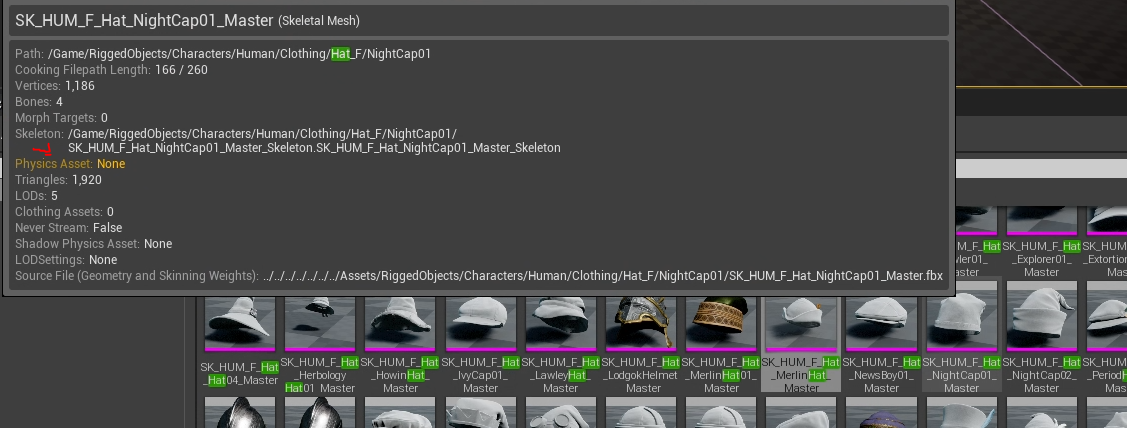1127x428 pixels.
Task: Click the 'Never Stream: False' line
Action: point(68,227)
